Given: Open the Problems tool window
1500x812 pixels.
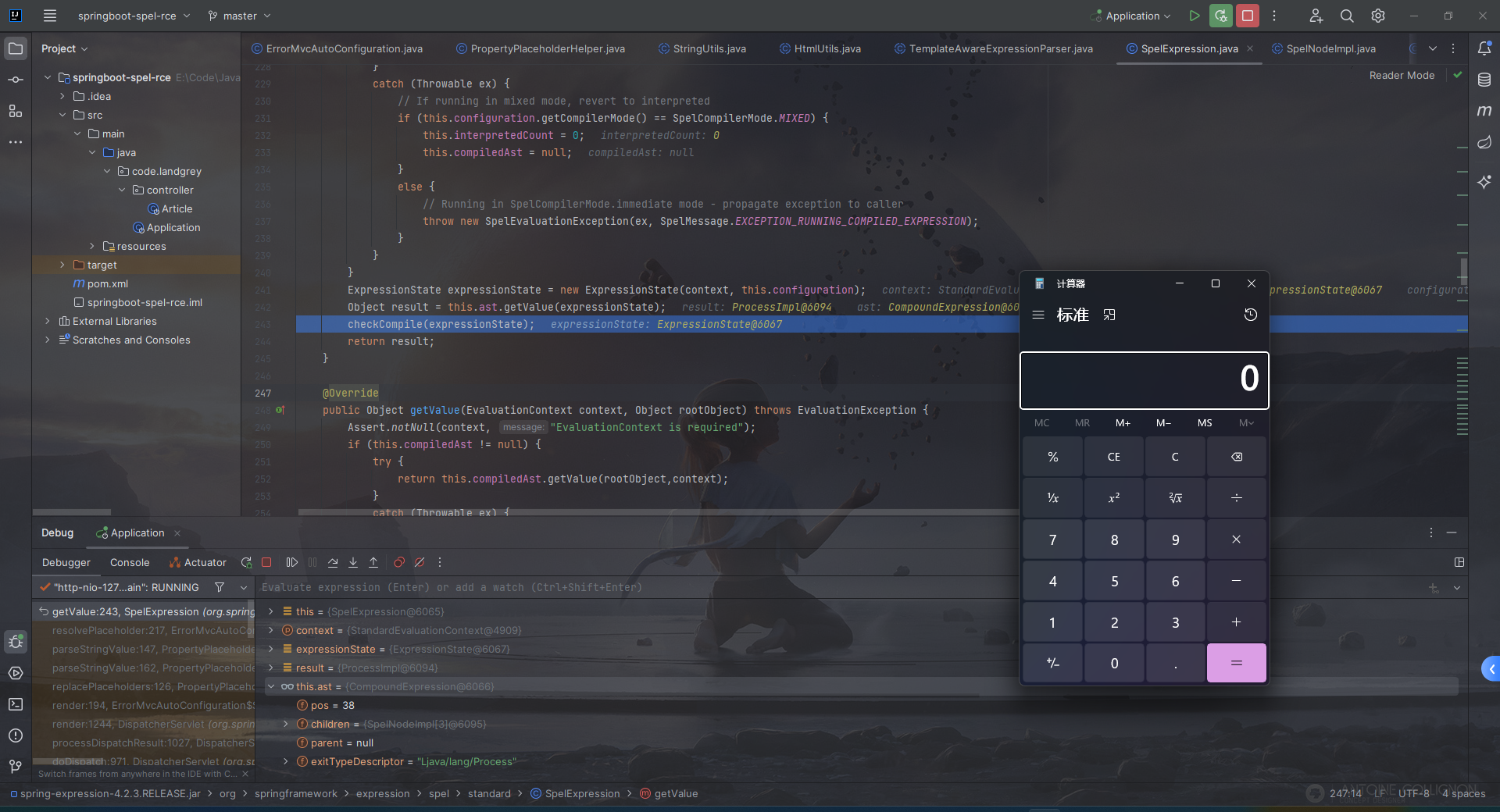Looking at the screenshot, I should [16, 735].
